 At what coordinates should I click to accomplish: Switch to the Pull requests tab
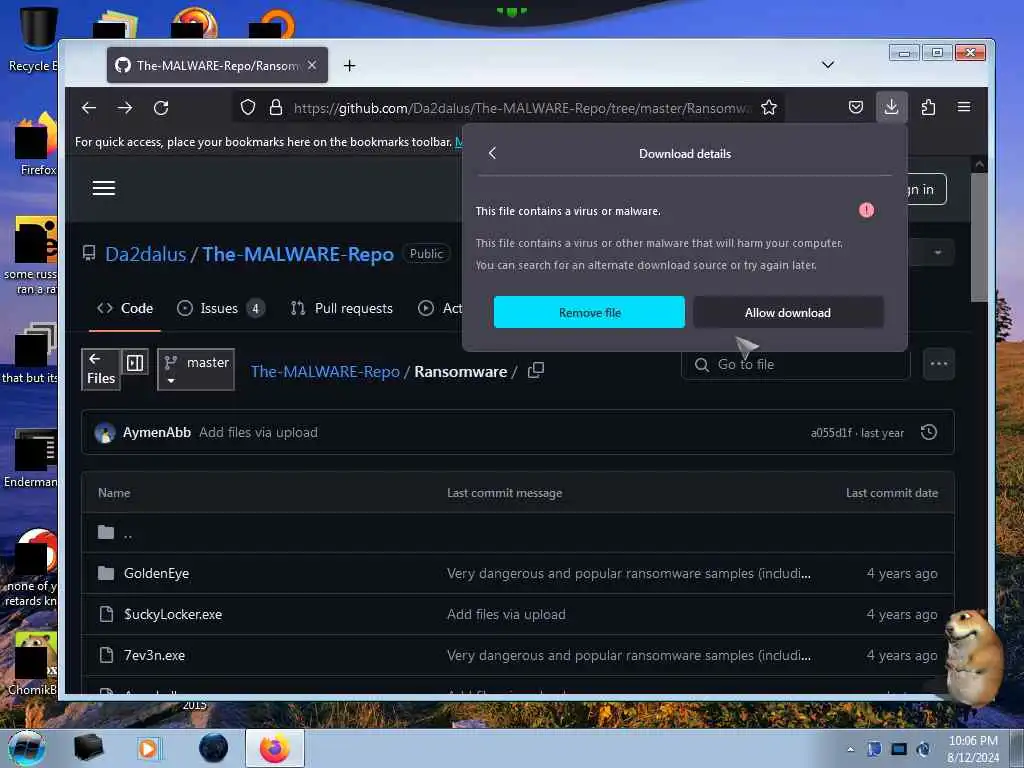342,308
